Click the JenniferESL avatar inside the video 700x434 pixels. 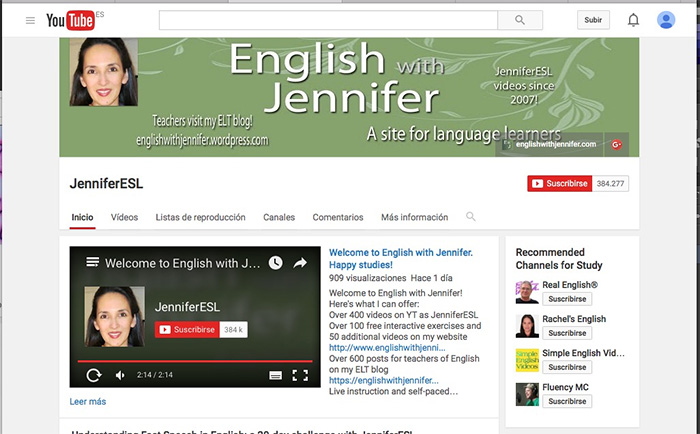(x=115, y=317)
